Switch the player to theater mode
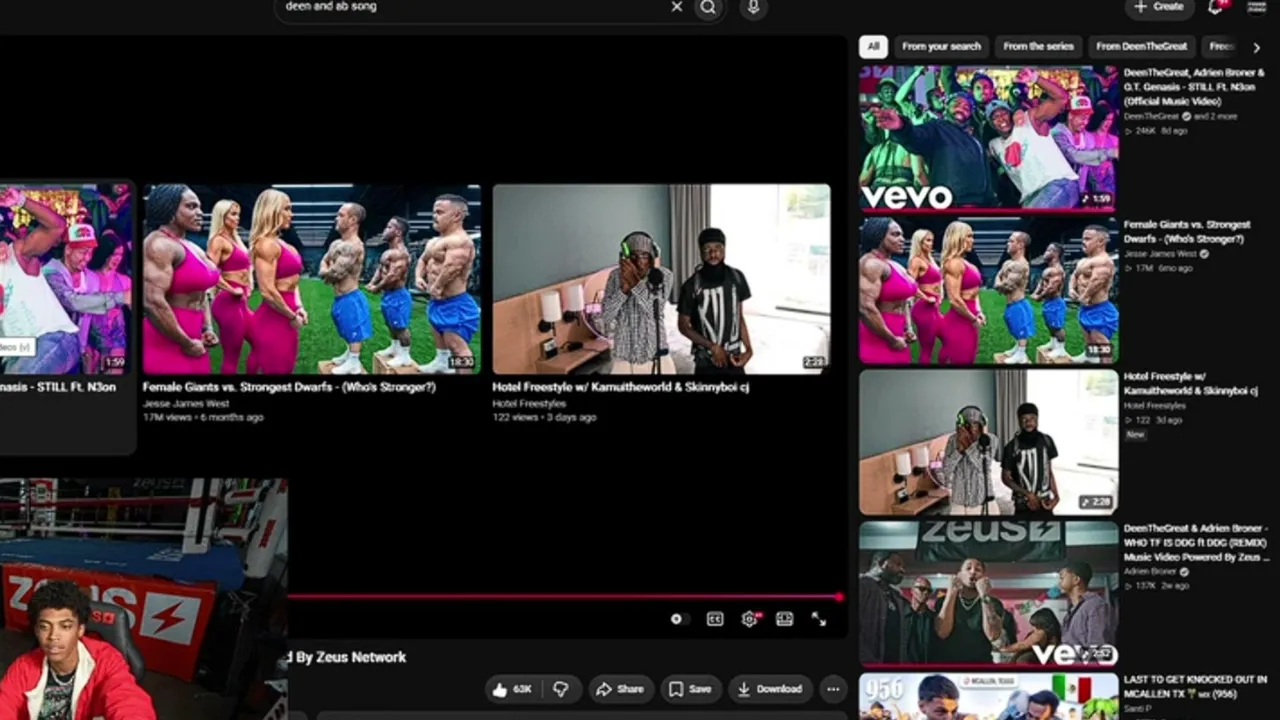The image size is (1280, 720). click(785, 619)
